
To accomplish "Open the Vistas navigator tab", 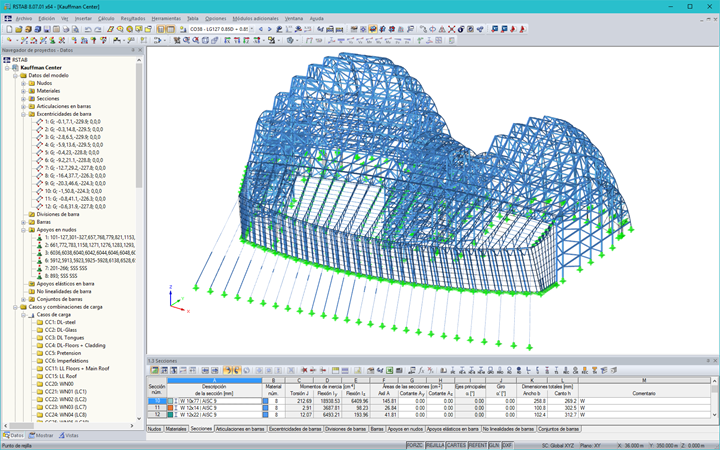I will click(68, 435).
